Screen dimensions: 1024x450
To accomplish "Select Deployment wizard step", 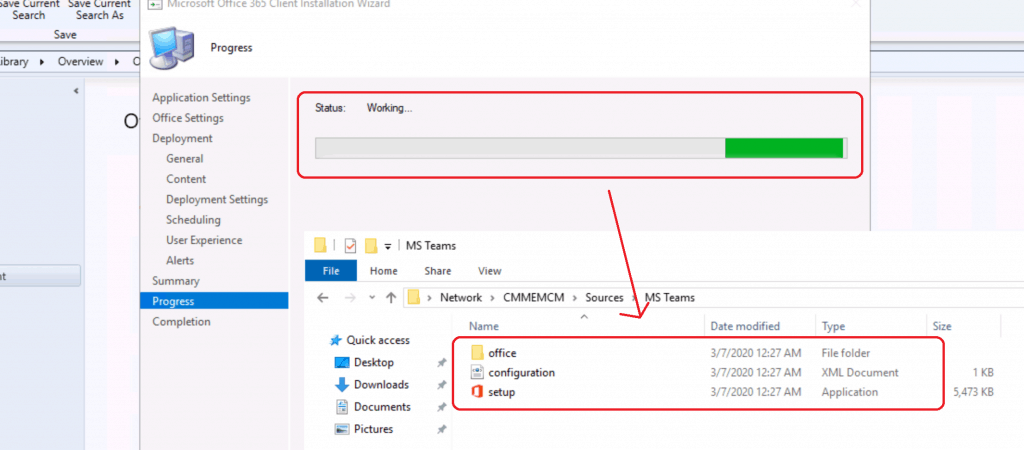I will point(182,138).
